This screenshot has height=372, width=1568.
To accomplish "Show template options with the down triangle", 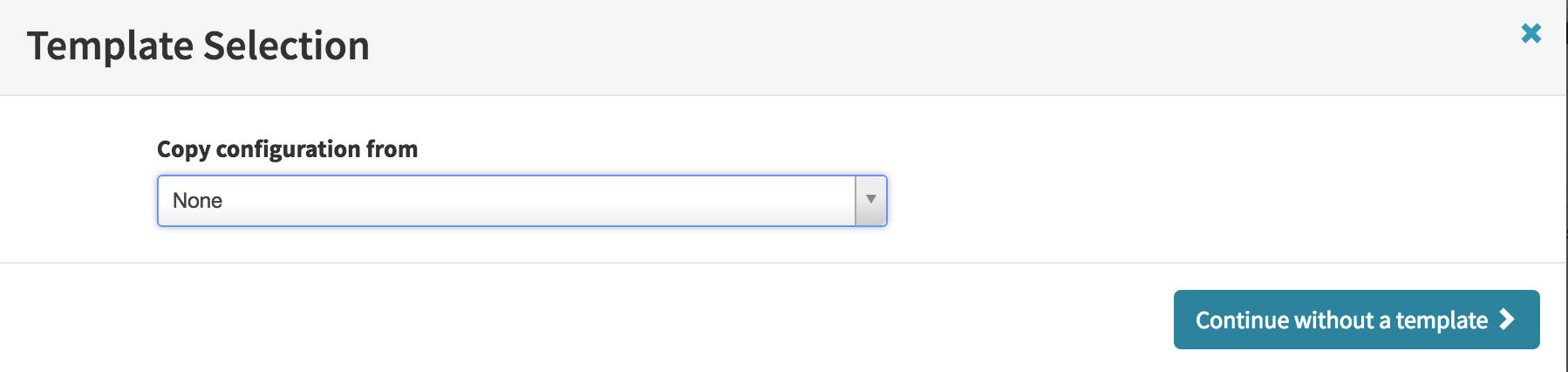I will [870, 200].
